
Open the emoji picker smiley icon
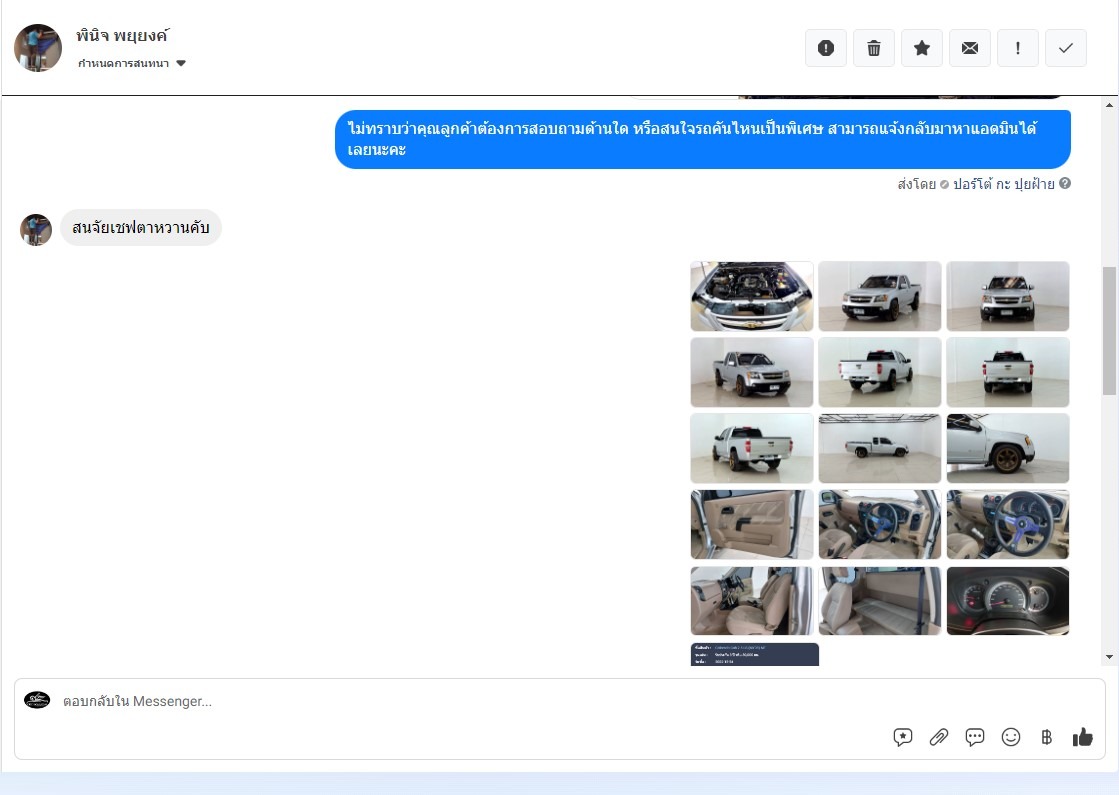[1011, 737]
